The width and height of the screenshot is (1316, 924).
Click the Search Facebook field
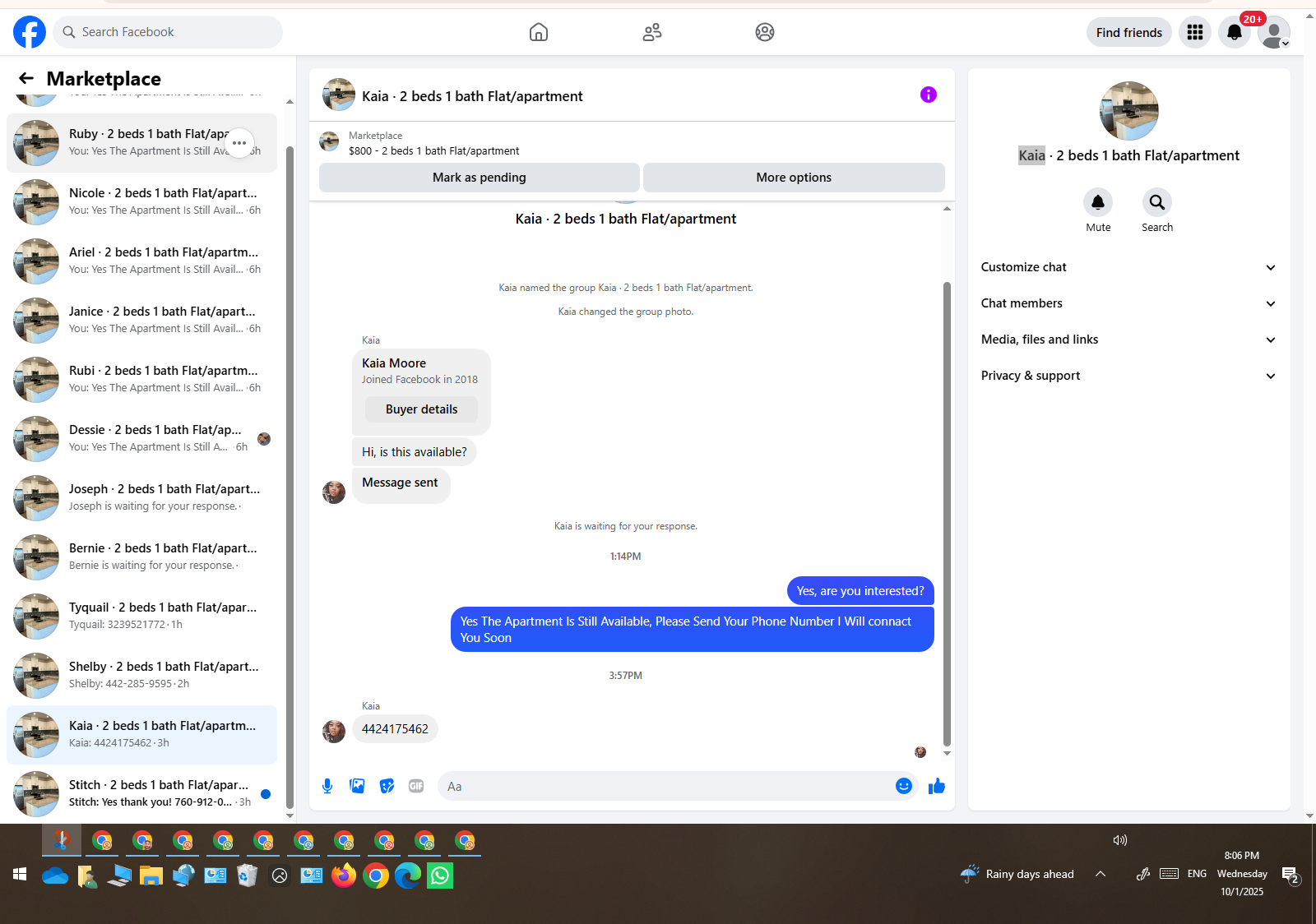coord(168,32)
